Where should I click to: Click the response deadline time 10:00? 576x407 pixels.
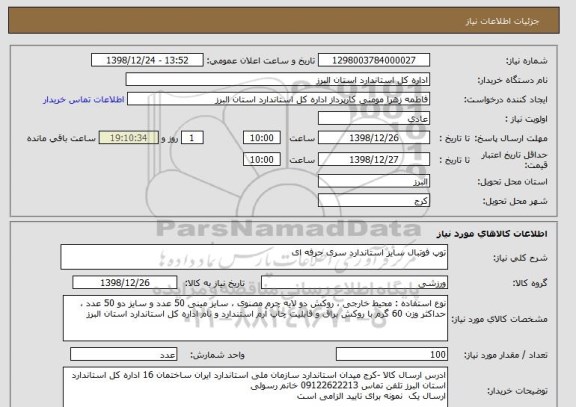pos(262,138)
